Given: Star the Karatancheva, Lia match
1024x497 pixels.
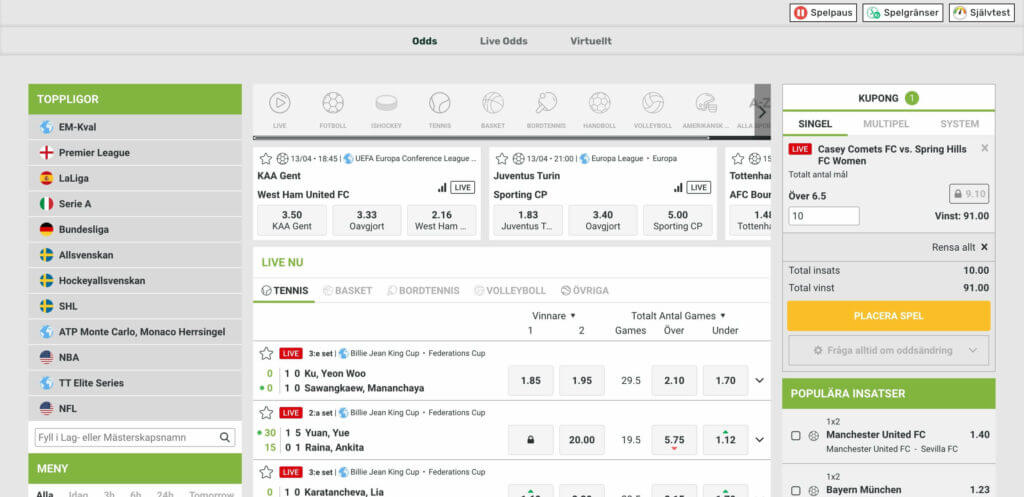Looking at the screenshot, I should 266,472.
